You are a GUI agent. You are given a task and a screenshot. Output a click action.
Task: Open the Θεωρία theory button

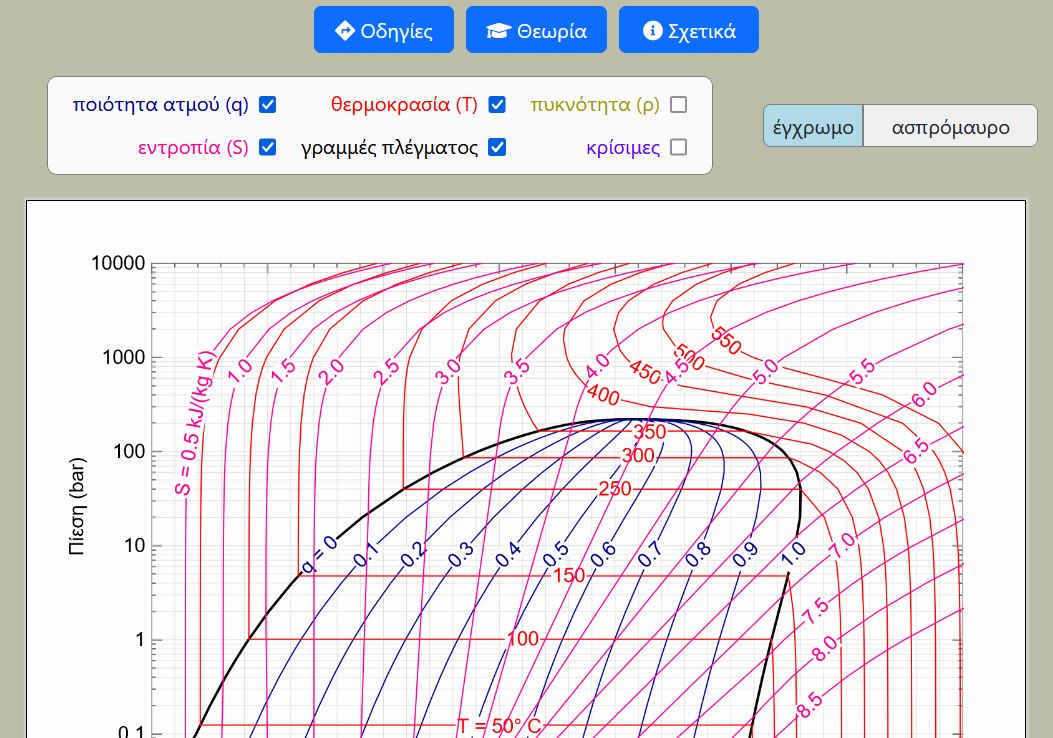click(x=536, y=30)
